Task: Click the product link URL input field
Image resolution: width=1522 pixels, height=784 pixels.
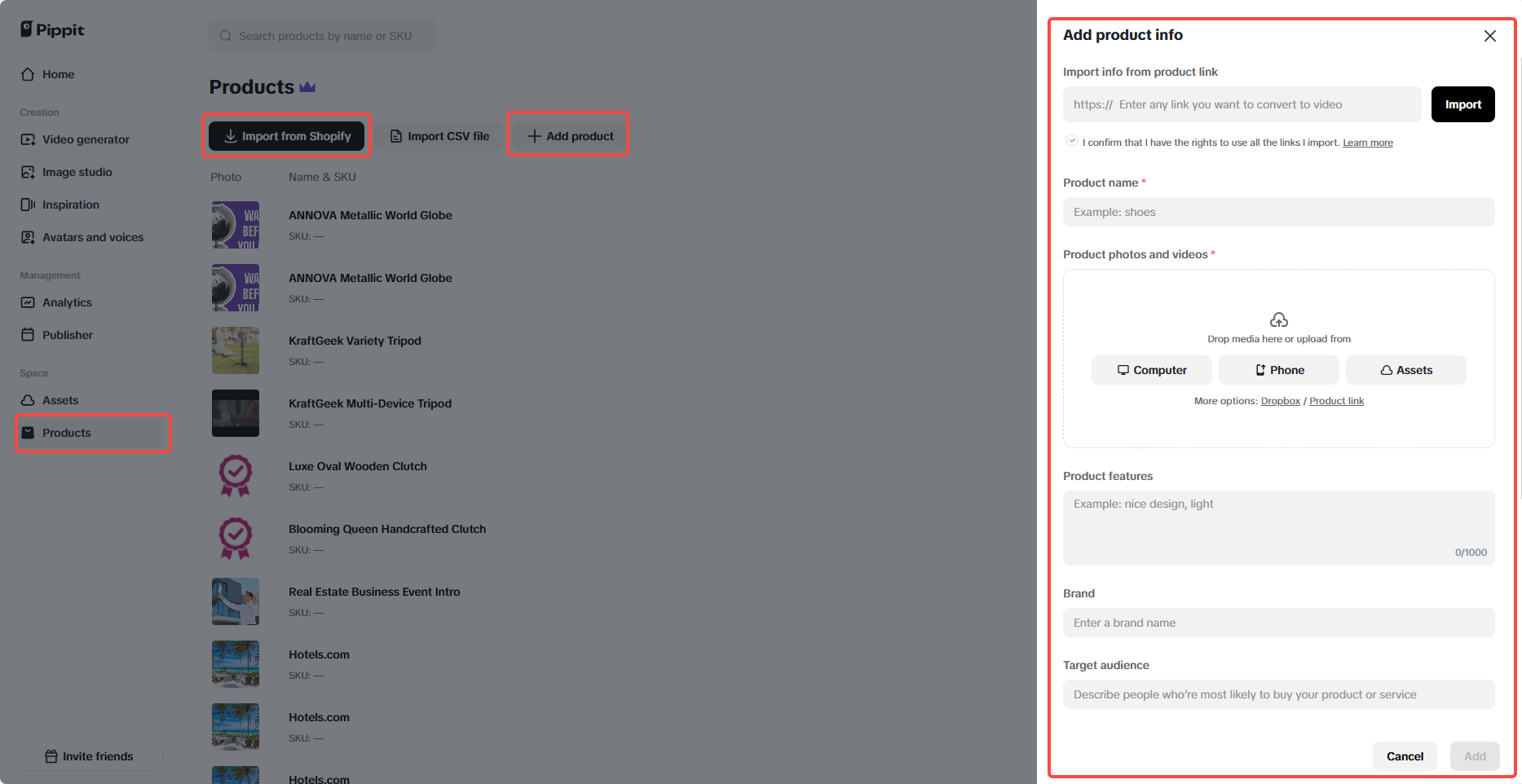Action: pyautogui.click(x=1242, y=104)
